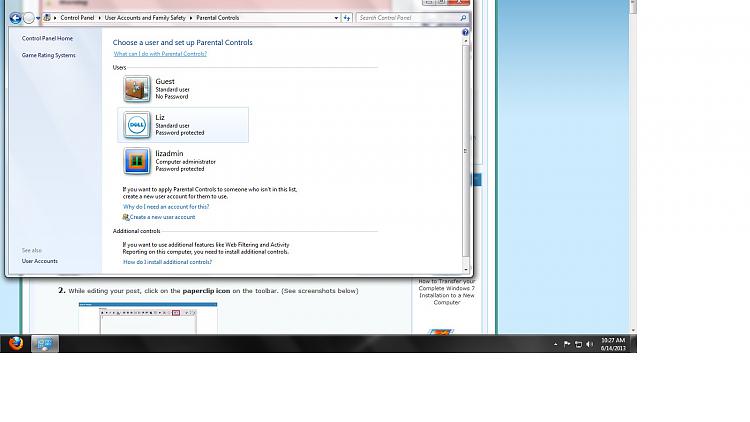
Task: Click the forum post screenshot thumbnail in the browser
Action: [148, 318]
